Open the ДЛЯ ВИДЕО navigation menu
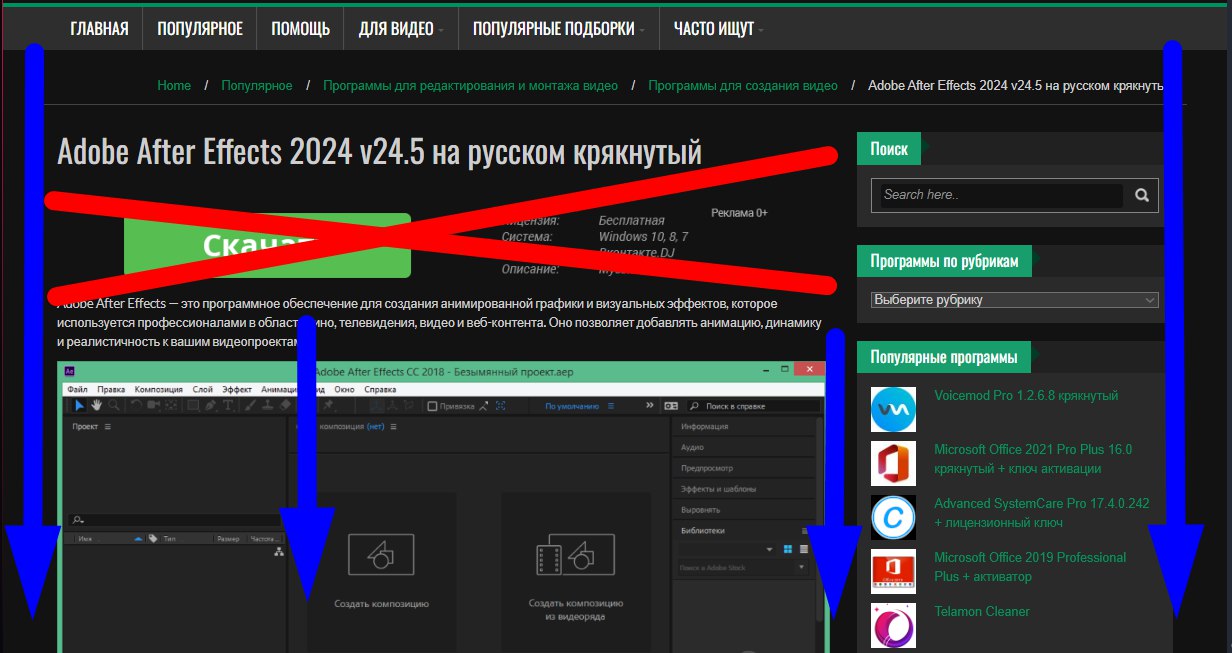The width and height of the screenshot is (1232, 653). coord(400,28)
